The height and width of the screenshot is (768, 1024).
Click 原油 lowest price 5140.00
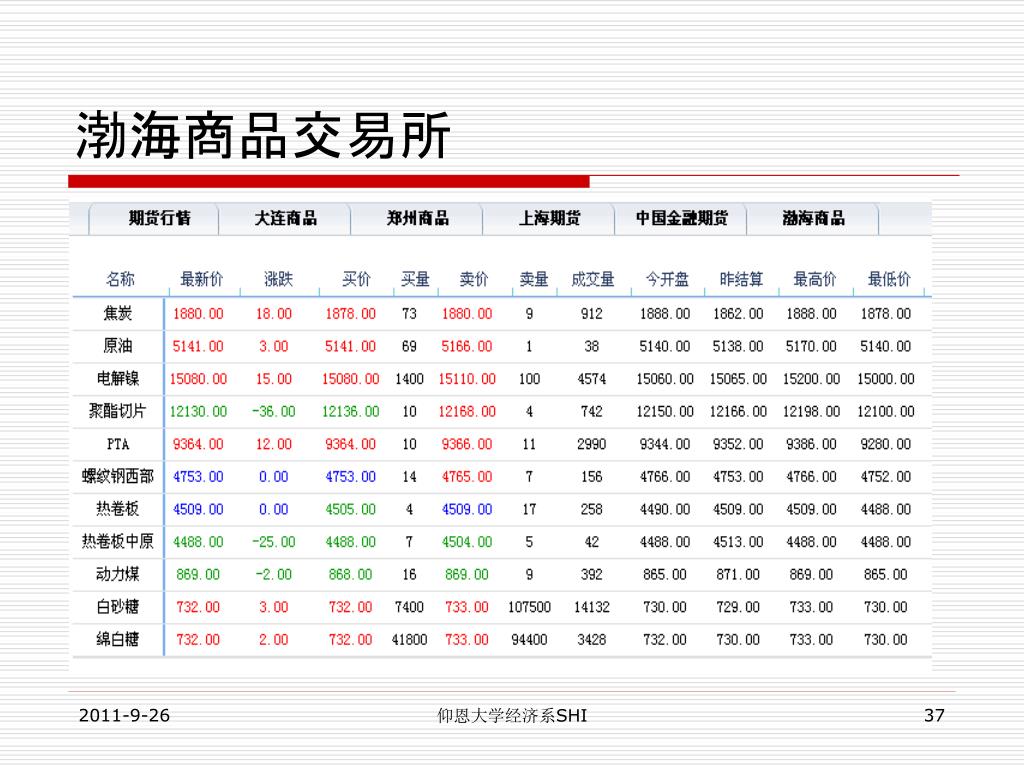[886, 347]
